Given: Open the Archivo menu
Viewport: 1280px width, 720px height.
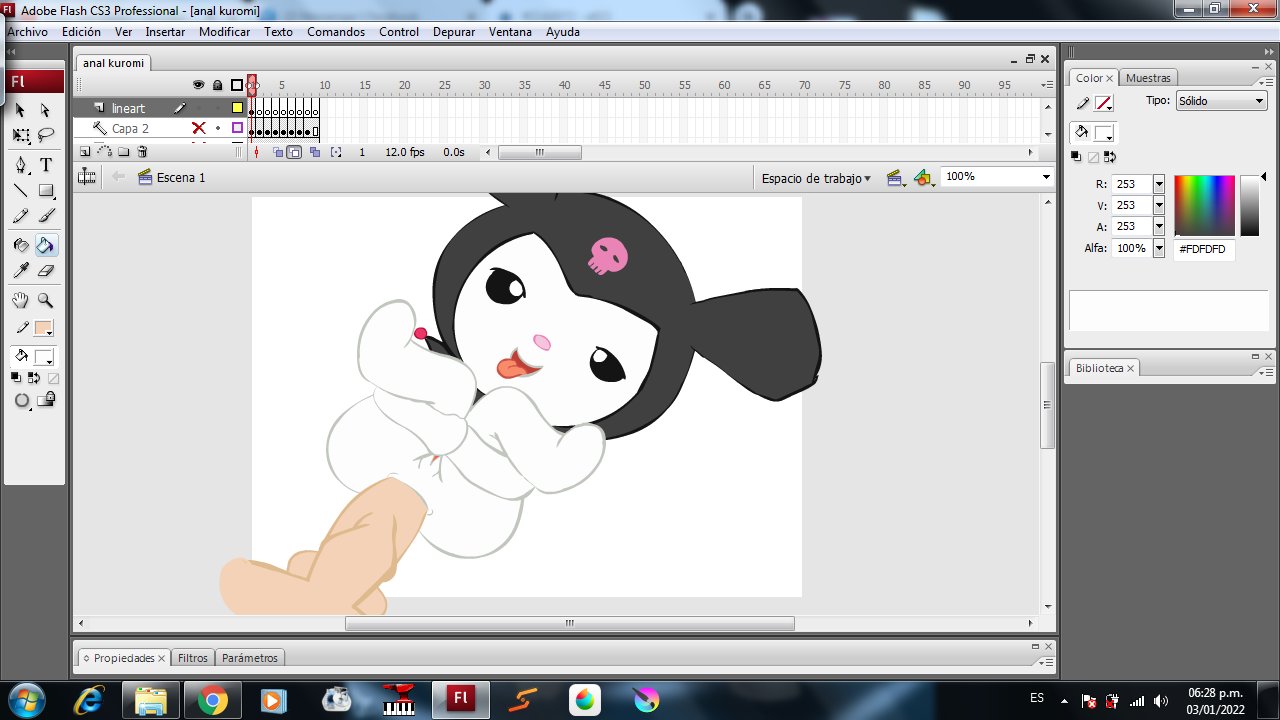Looking at the screenshot, I should pyautogui.click(x=27, y=32).
